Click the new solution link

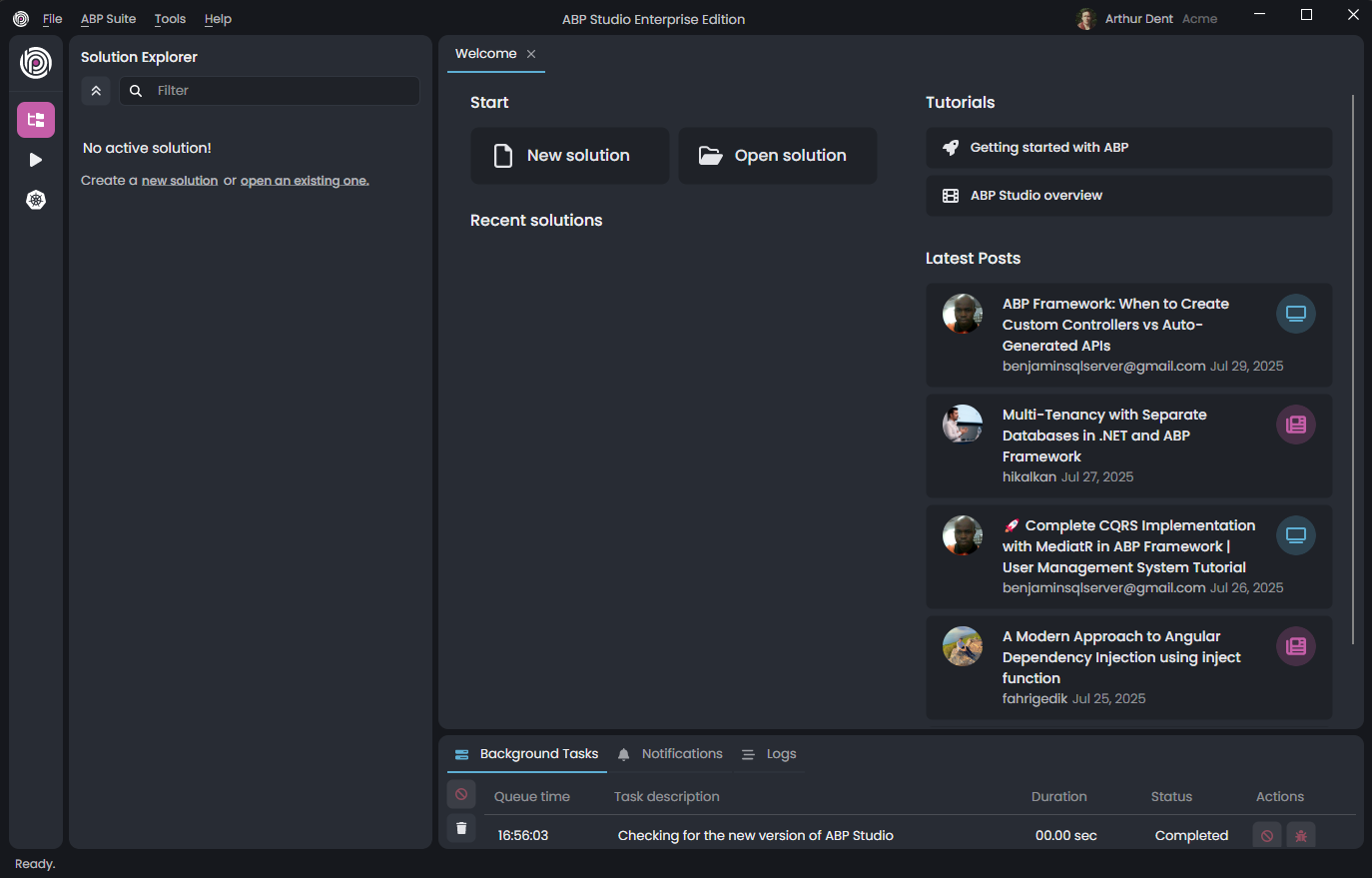180,181
